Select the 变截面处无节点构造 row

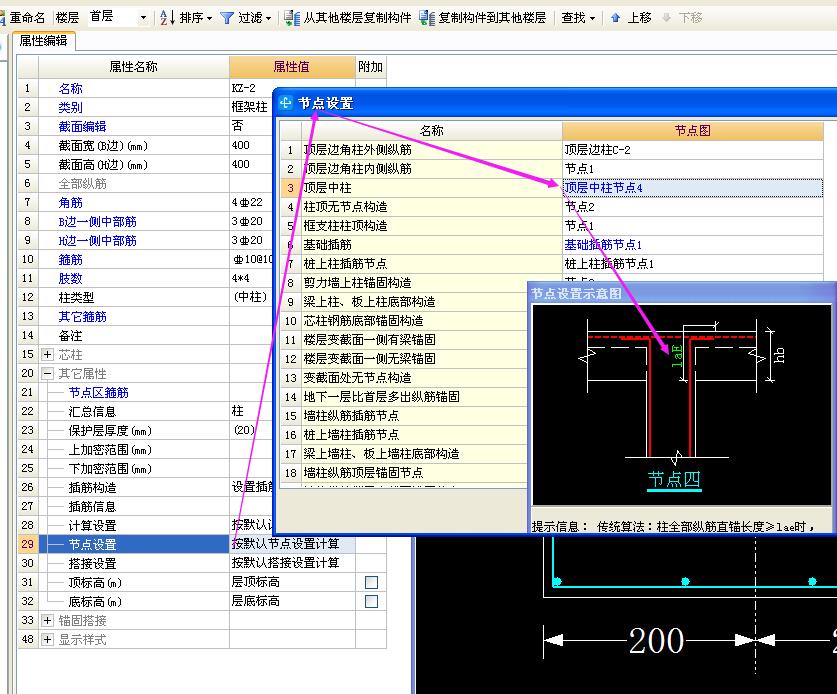pyautogui.click(x=404, y=377)
